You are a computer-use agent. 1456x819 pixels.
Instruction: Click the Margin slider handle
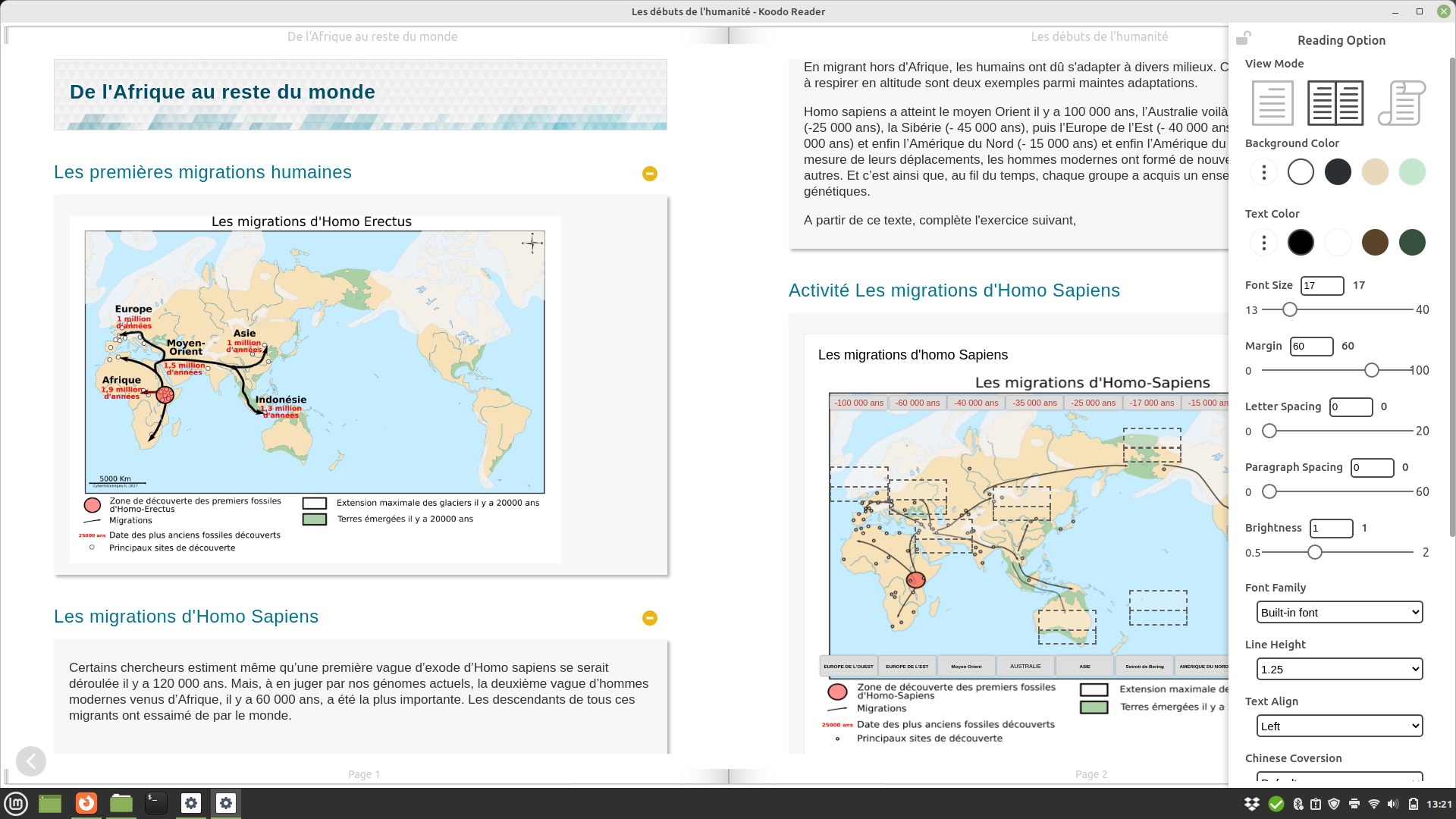1371,370
